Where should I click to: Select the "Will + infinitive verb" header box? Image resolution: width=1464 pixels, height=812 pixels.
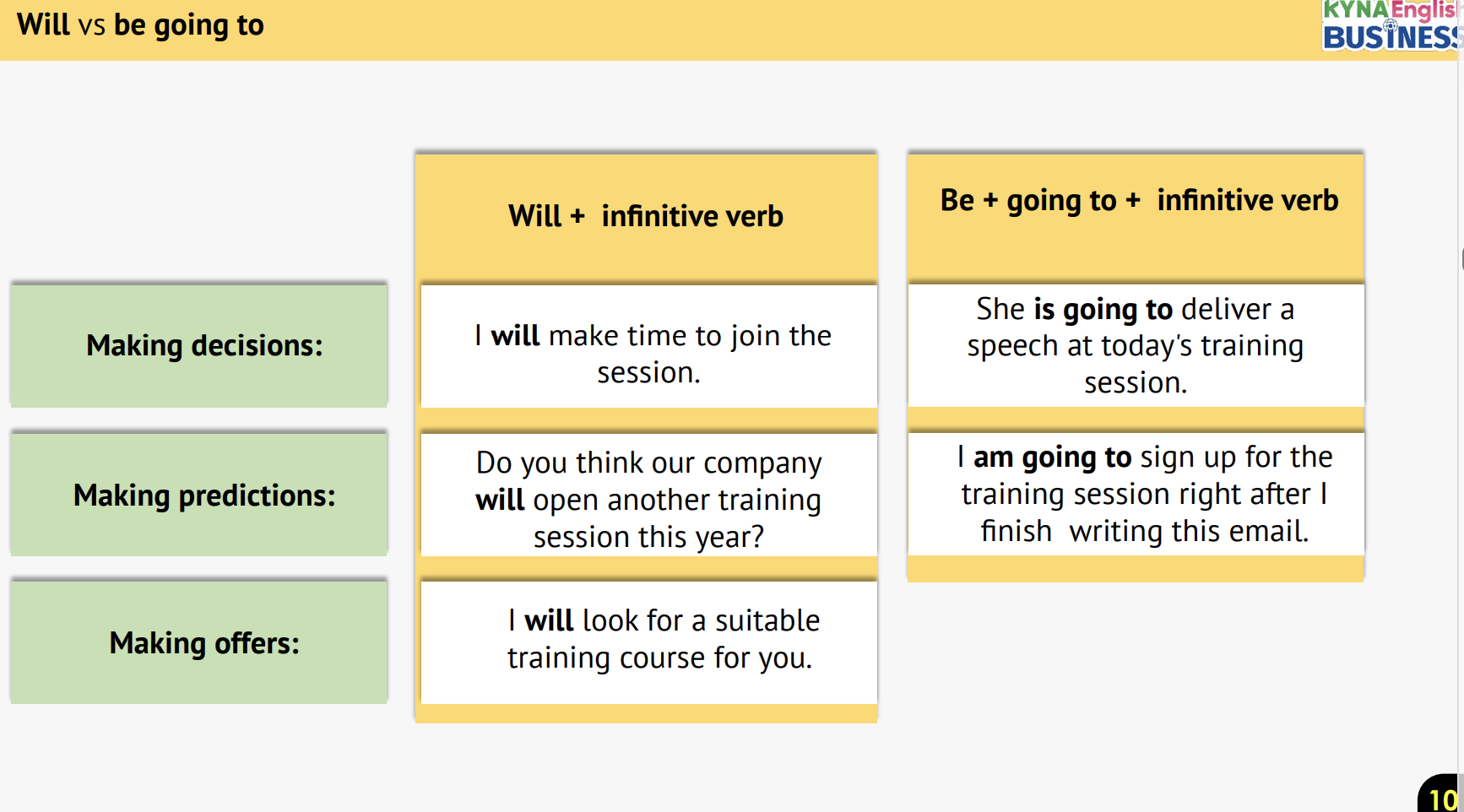coord(646,216)
